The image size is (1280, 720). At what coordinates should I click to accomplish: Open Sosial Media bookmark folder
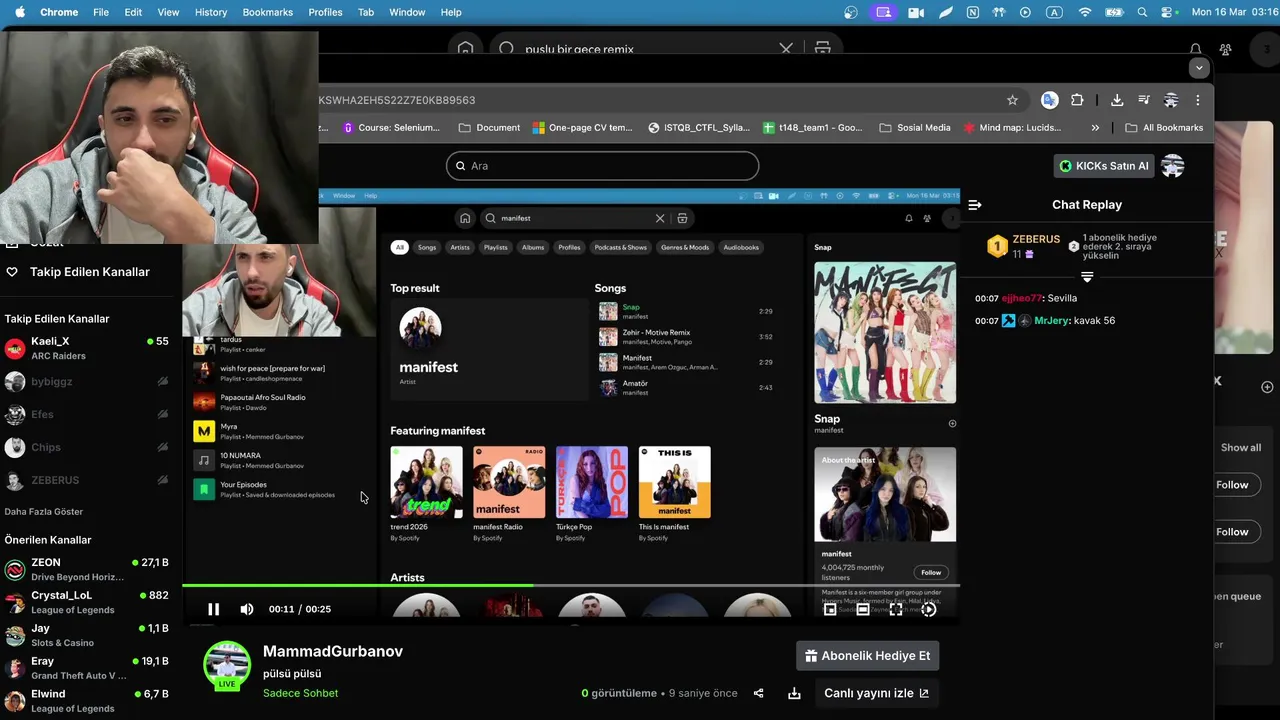tap(915, 128)
